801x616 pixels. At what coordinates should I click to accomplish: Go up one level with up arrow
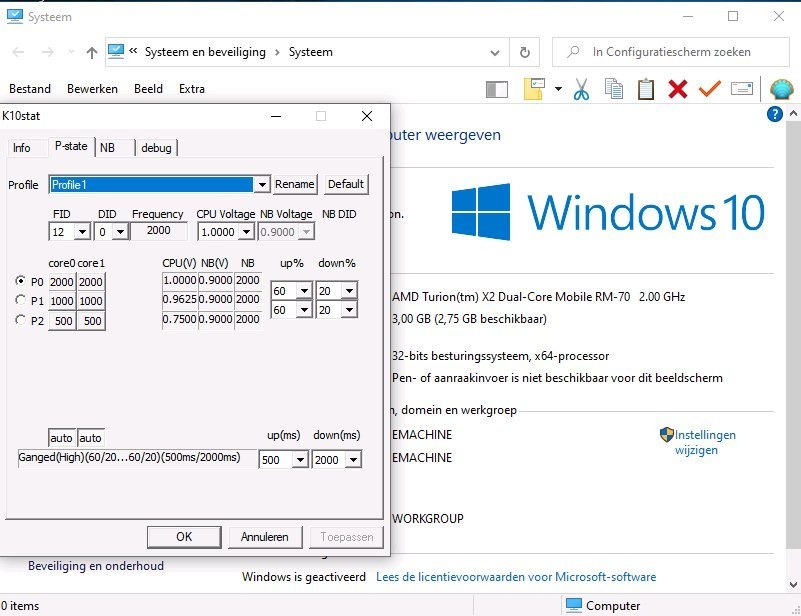pos(92,52)
